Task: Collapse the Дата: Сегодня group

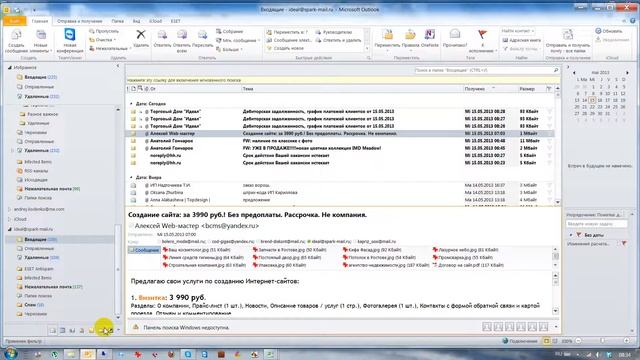Action: pos(131,104)
